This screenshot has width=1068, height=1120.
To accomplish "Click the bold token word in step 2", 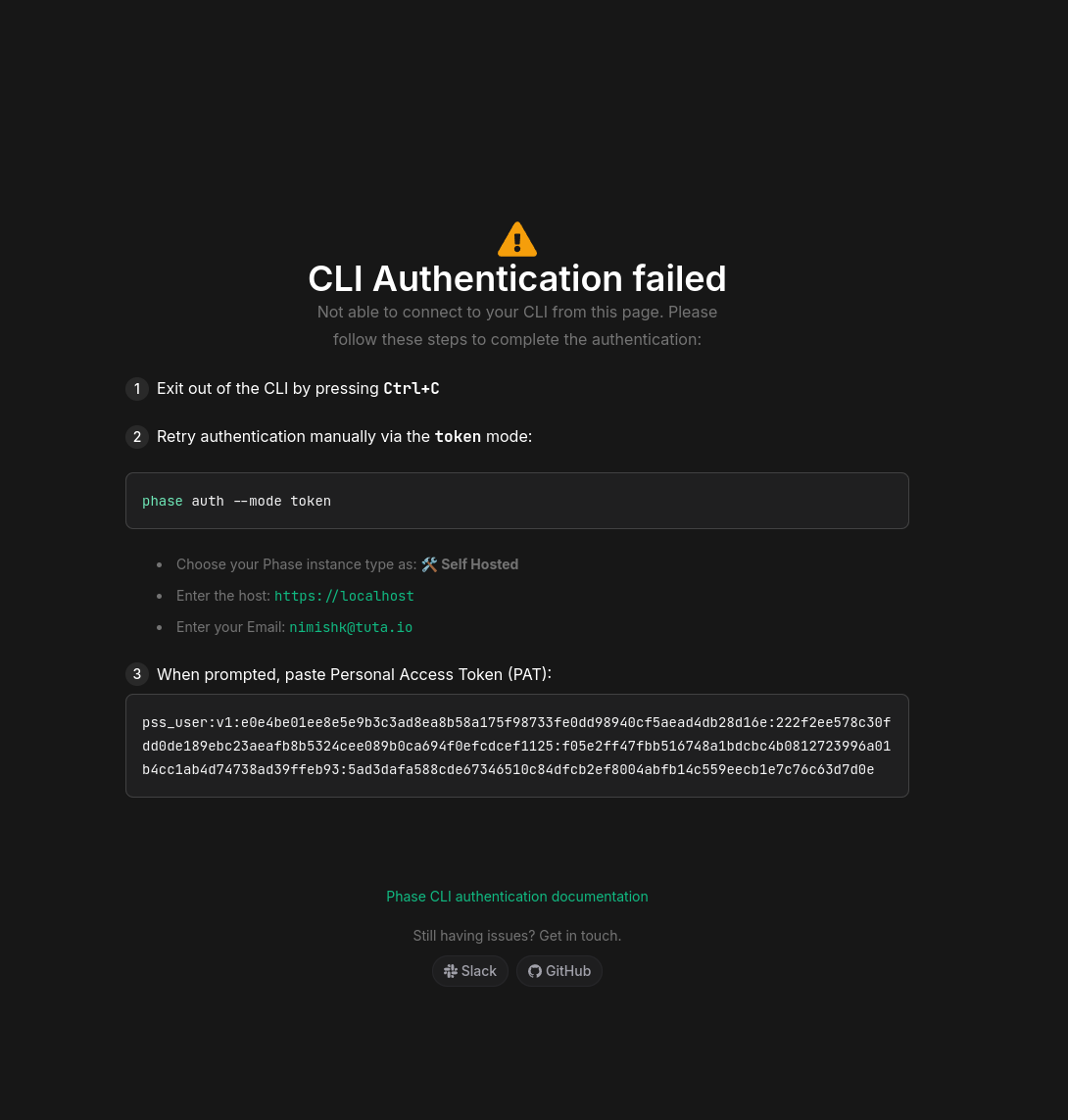I will pos(458,437).
